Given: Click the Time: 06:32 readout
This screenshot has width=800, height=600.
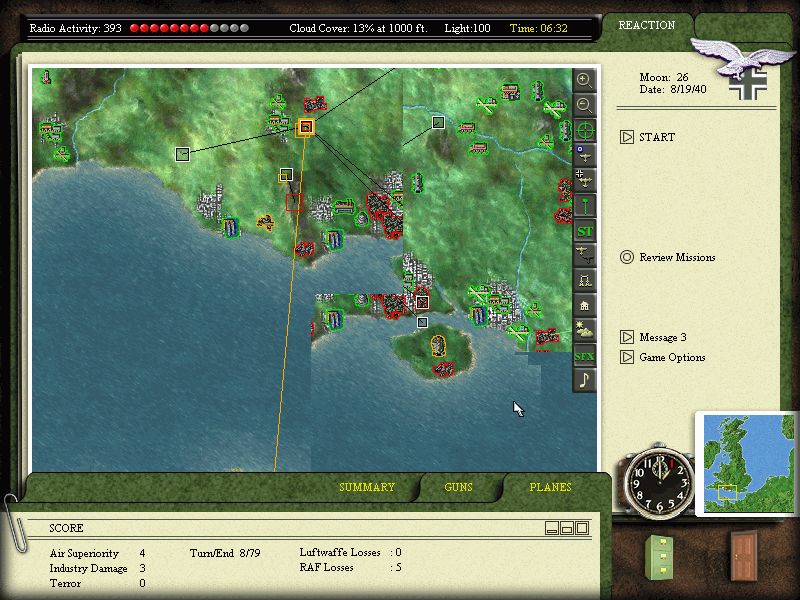Looking at the screenshot, I should coord(539,28).
